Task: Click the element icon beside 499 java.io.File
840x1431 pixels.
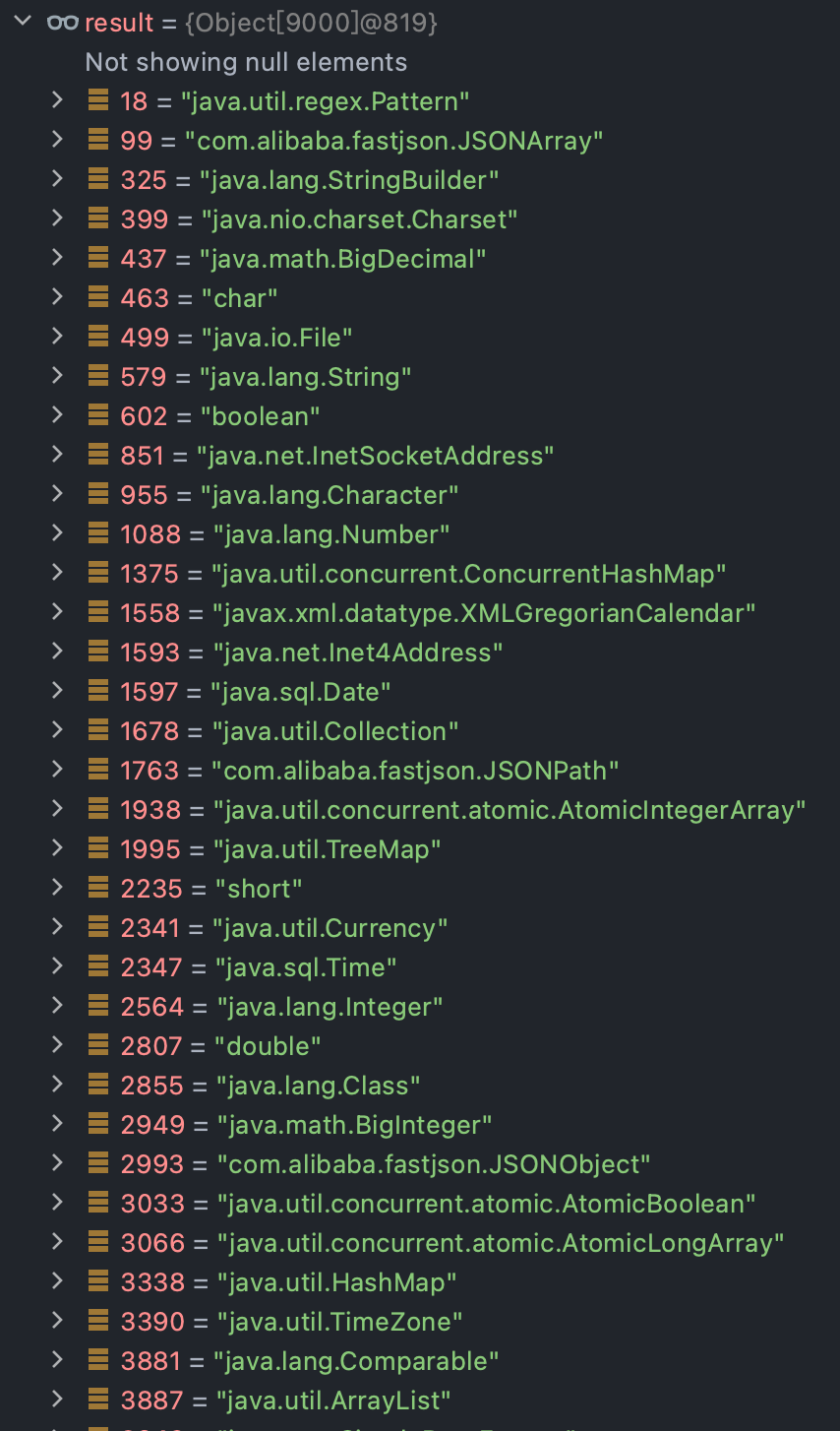Action: pos(98,337)
